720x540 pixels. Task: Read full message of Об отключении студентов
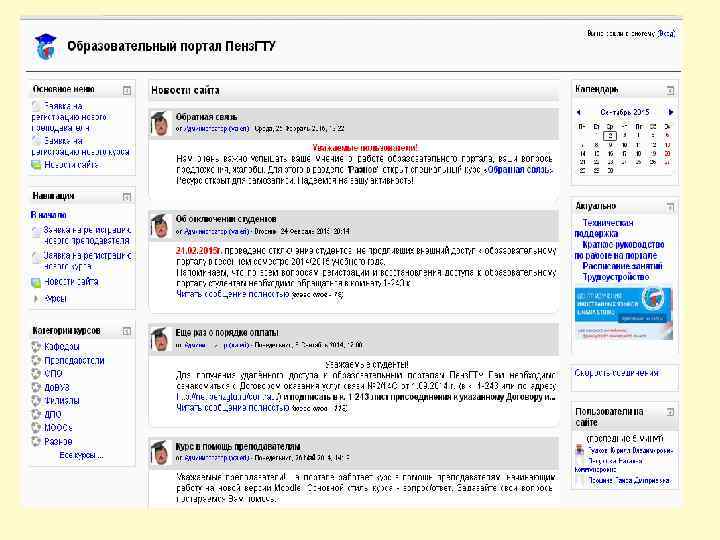pos(232,294)
